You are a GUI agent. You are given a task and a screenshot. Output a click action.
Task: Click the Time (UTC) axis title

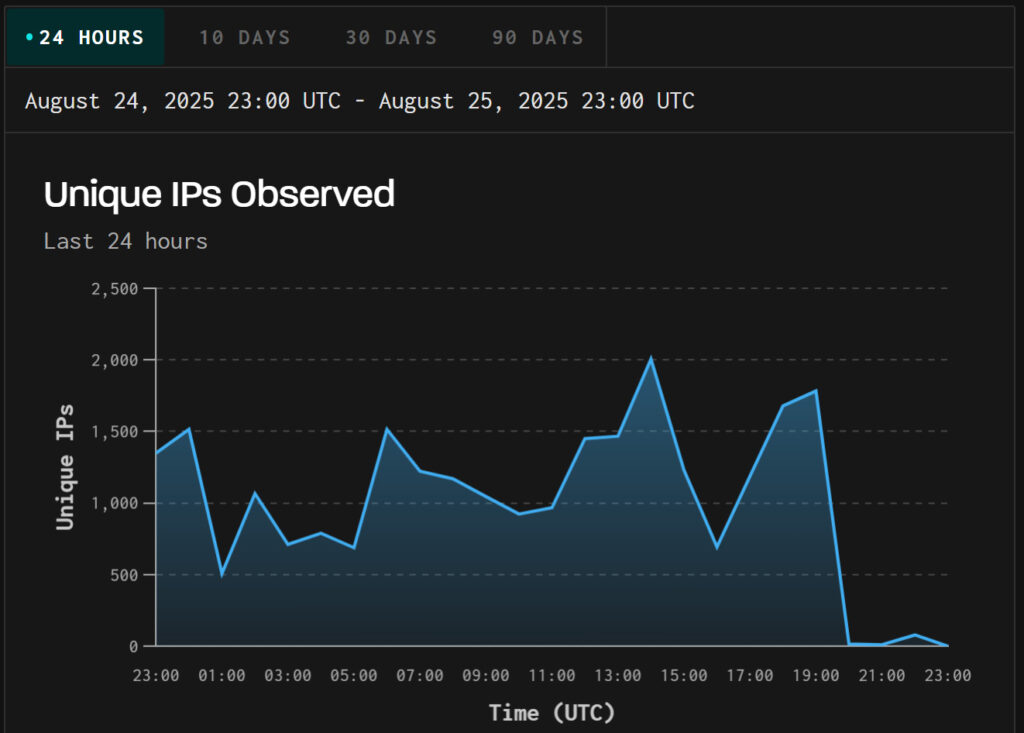pyautogui.click(x=551, y=713)
